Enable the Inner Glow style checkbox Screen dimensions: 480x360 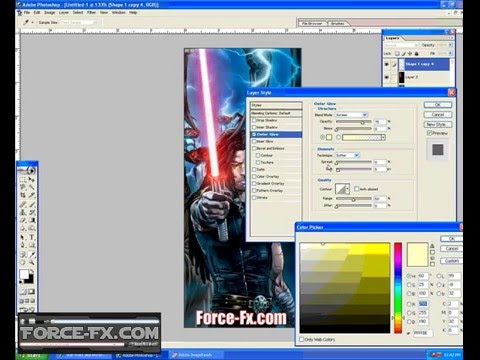254,141
